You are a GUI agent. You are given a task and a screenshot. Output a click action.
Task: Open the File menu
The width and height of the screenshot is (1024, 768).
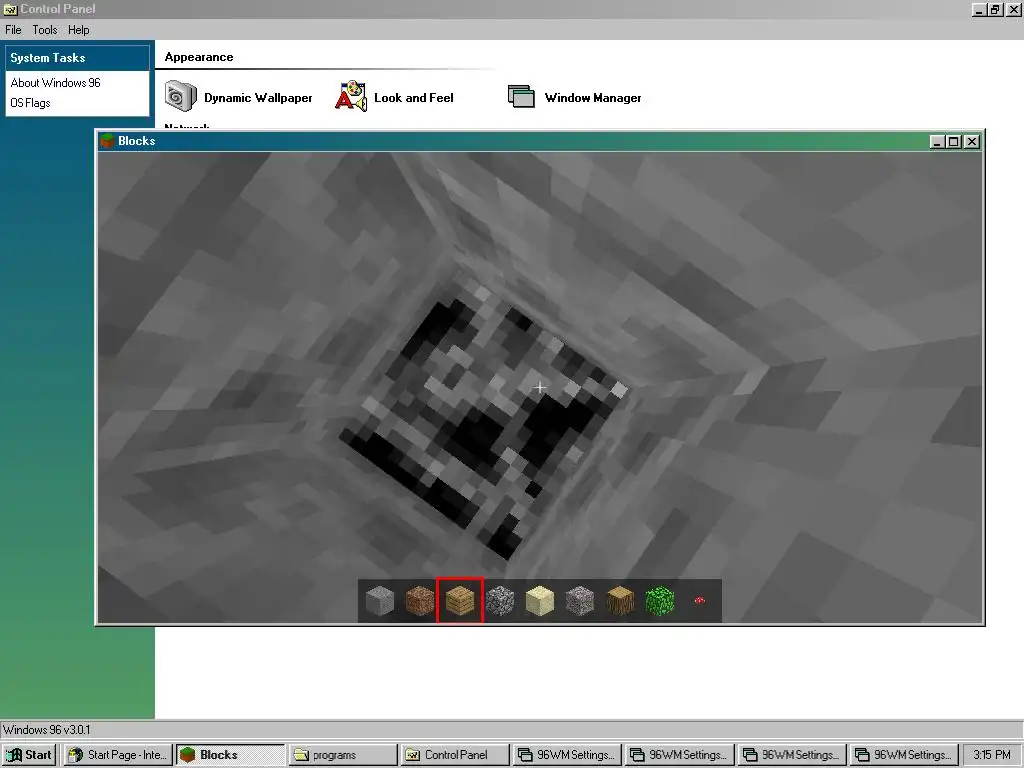coord(13,30)
